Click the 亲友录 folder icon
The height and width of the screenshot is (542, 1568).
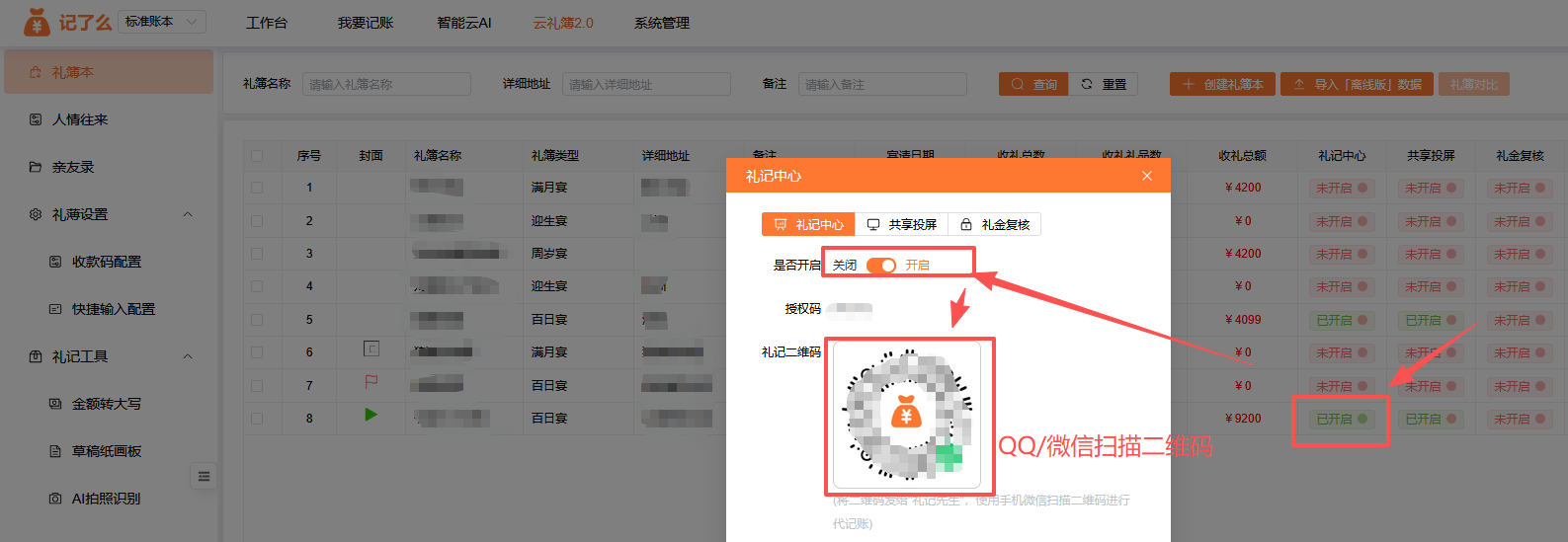point(36,167)
